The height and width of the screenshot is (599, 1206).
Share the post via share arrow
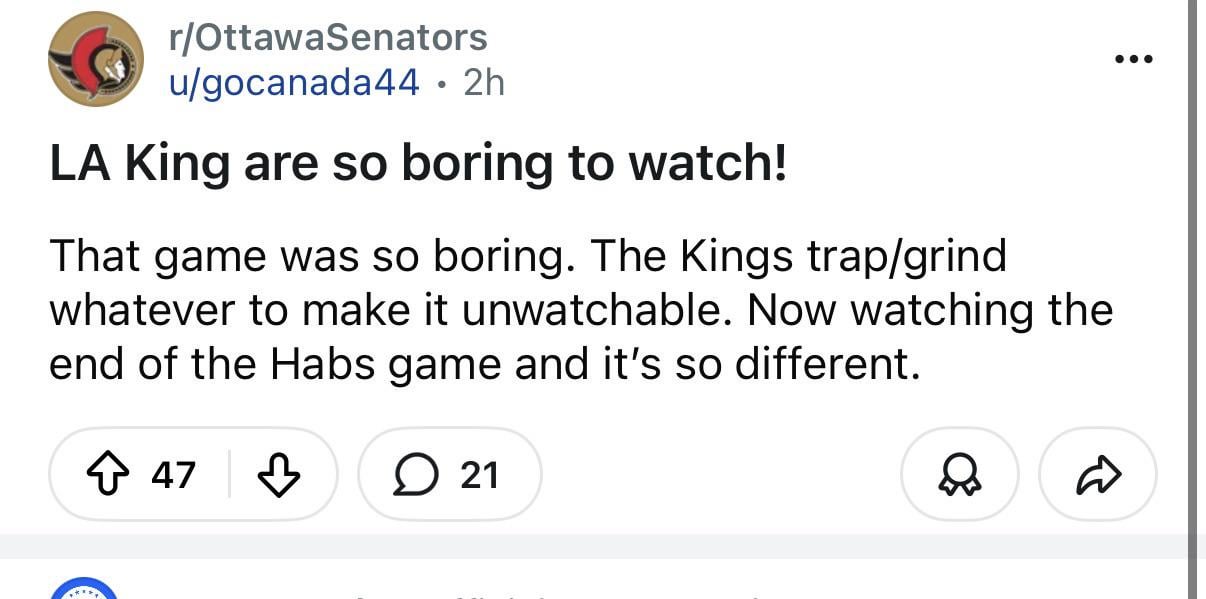pyautogui.click(x=1097, y=475)
